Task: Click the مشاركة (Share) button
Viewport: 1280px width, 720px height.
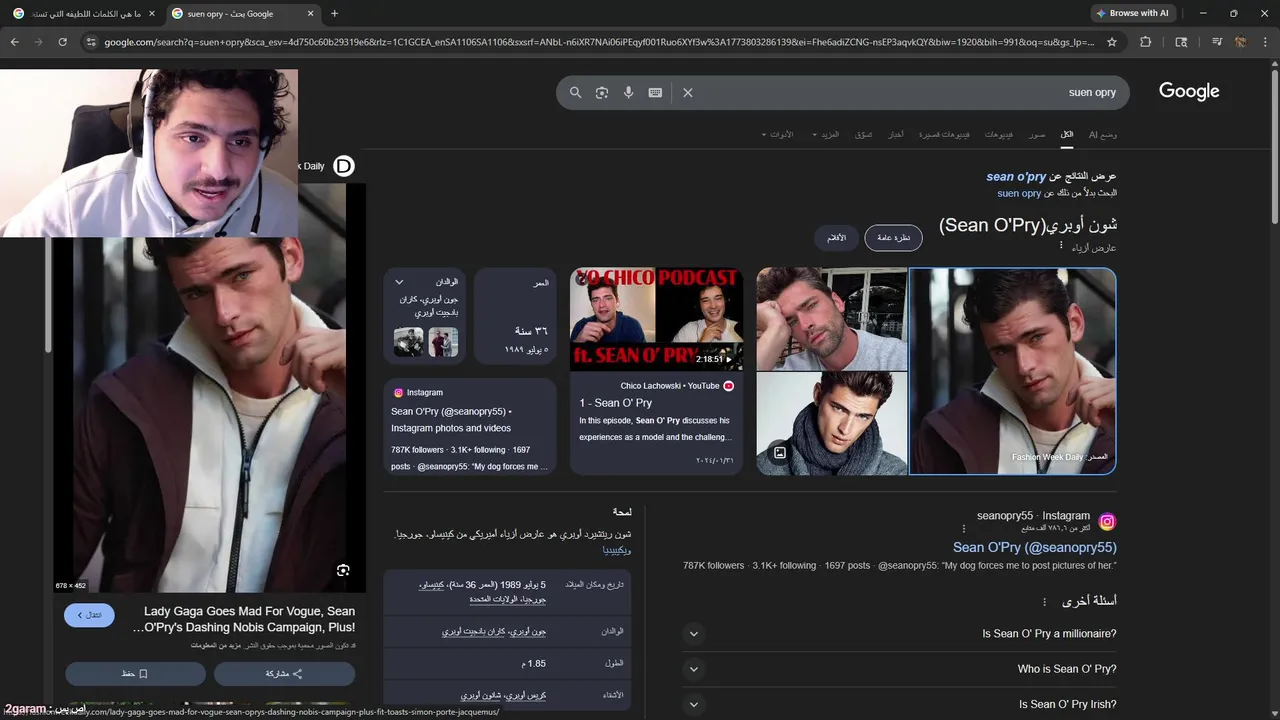Action: (284, 674)
